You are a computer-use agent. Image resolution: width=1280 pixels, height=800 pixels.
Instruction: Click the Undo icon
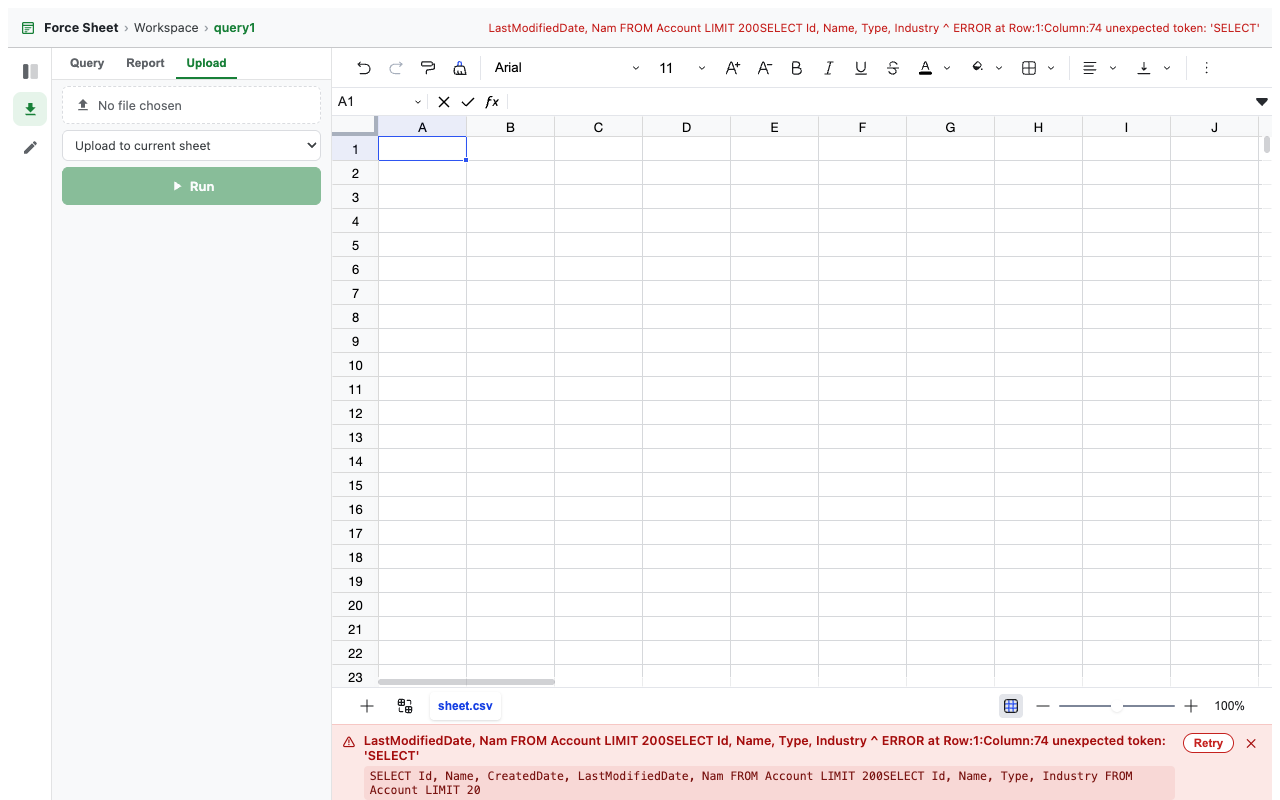[364, 68]
